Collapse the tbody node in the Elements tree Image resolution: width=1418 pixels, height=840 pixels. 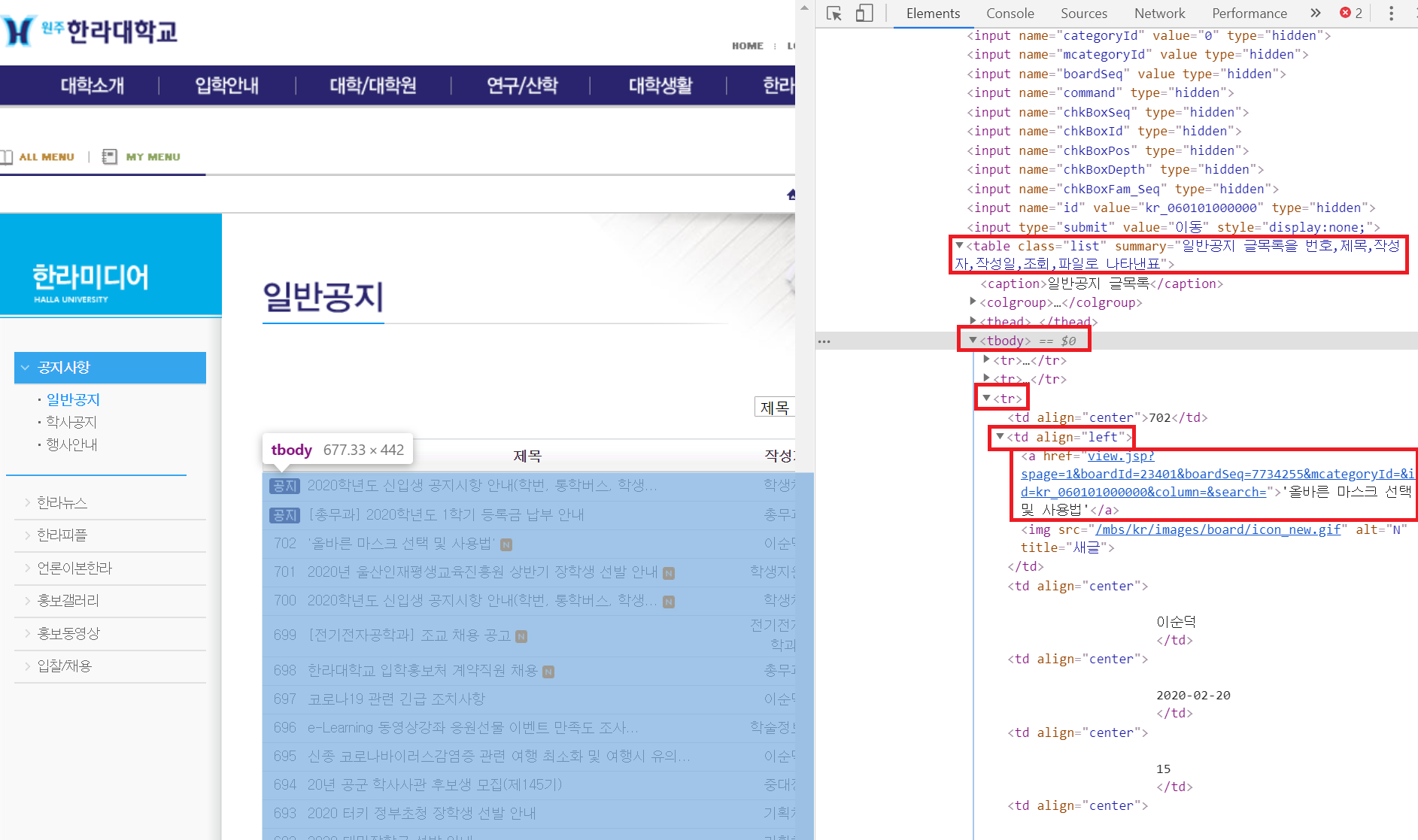(973, 340)
